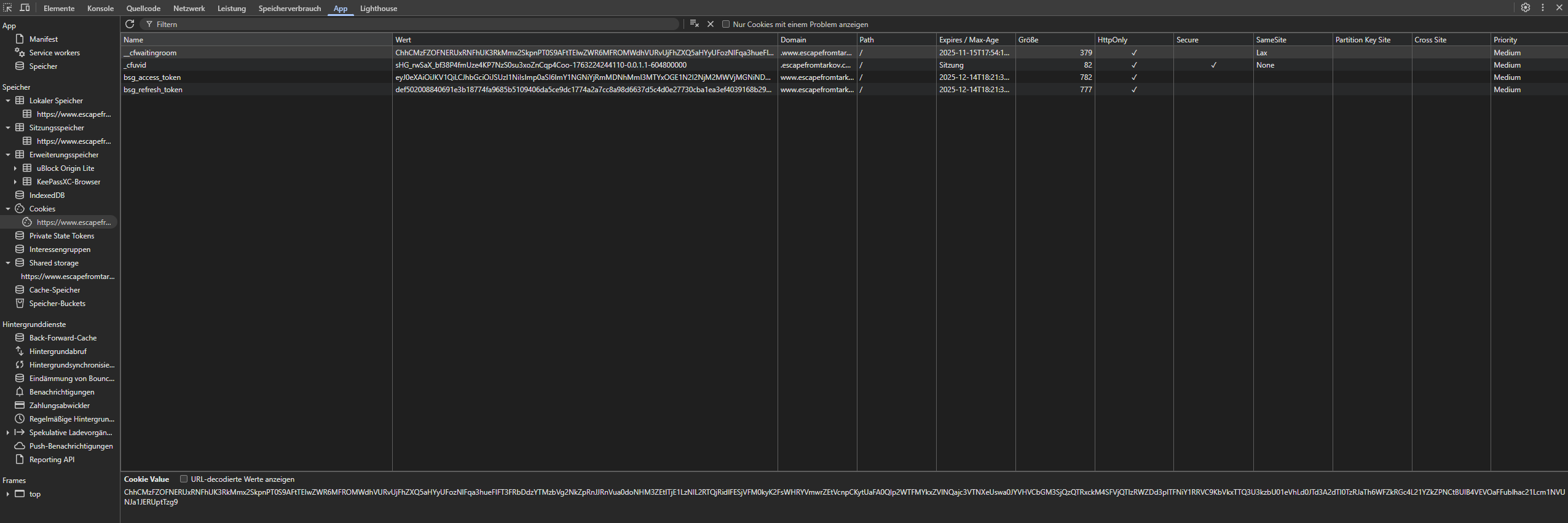This screenshot has width=1568, height=523.
Task: Click the clear all cookies icon
Action: [x=694, y=24]
